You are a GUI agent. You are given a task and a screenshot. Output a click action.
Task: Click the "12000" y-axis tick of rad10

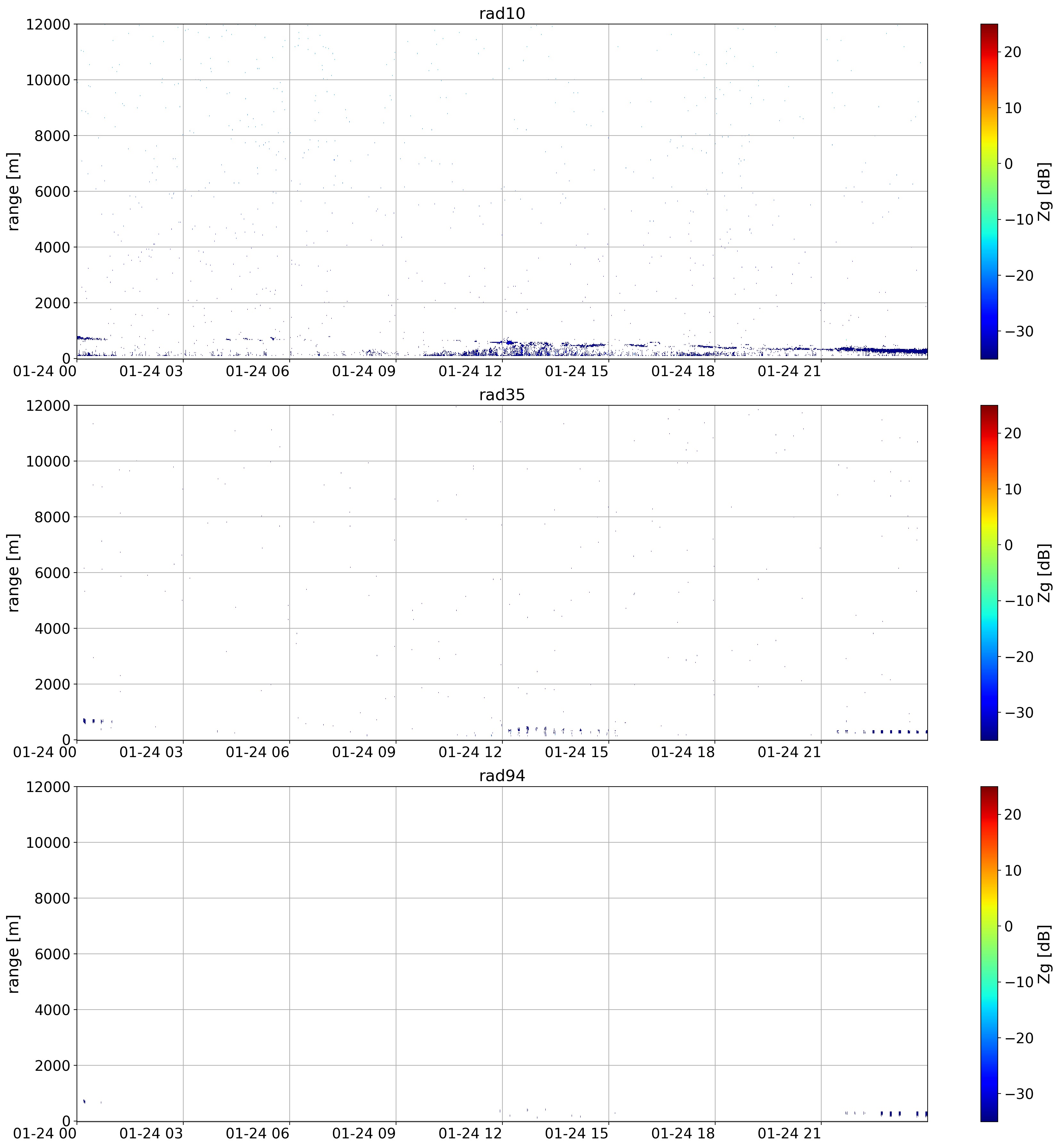[48, 25]
